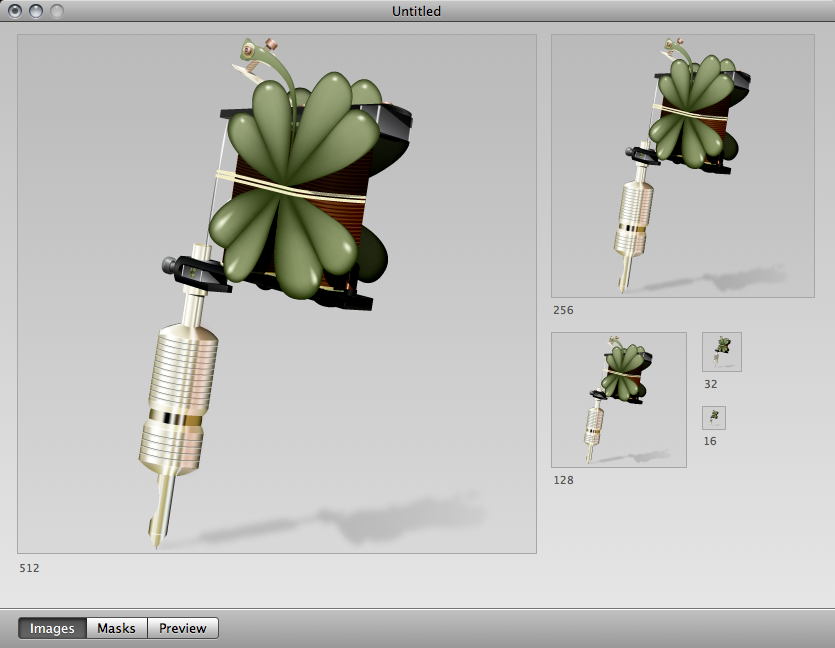The height and width of the screenshot is (648, 835).
Task: Click the 512 size label
Action: point(29,568)
